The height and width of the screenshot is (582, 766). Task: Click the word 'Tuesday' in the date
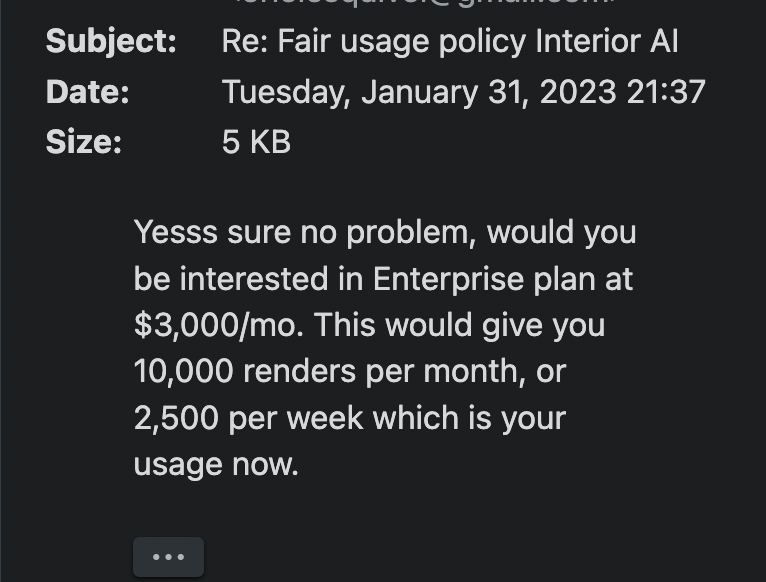287,93
